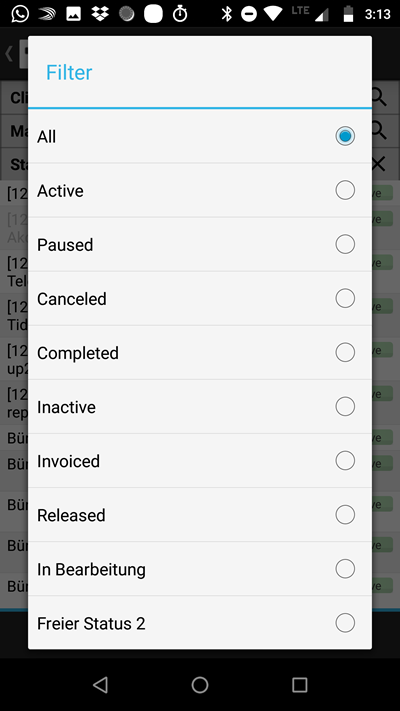
Task: Tap the Android back navigation button
Action: [x=100, y=685]
